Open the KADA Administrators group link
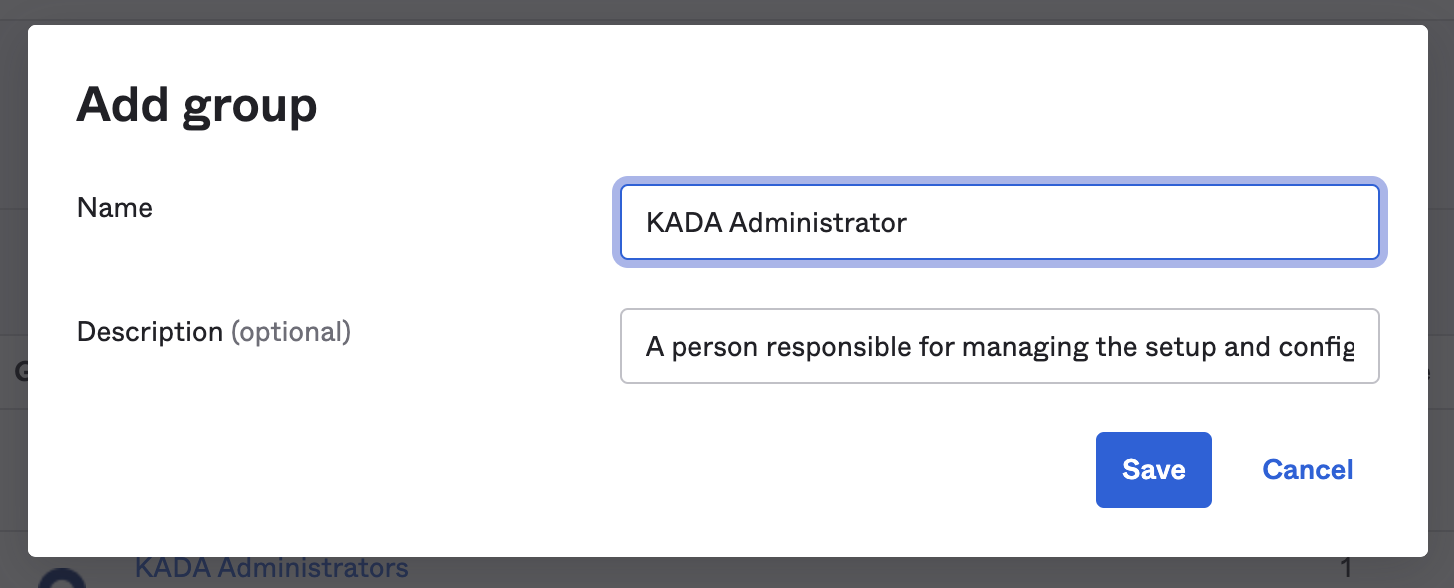Image resolution: width=1454 pixels, height=588 pixels. tap(272, 569)
